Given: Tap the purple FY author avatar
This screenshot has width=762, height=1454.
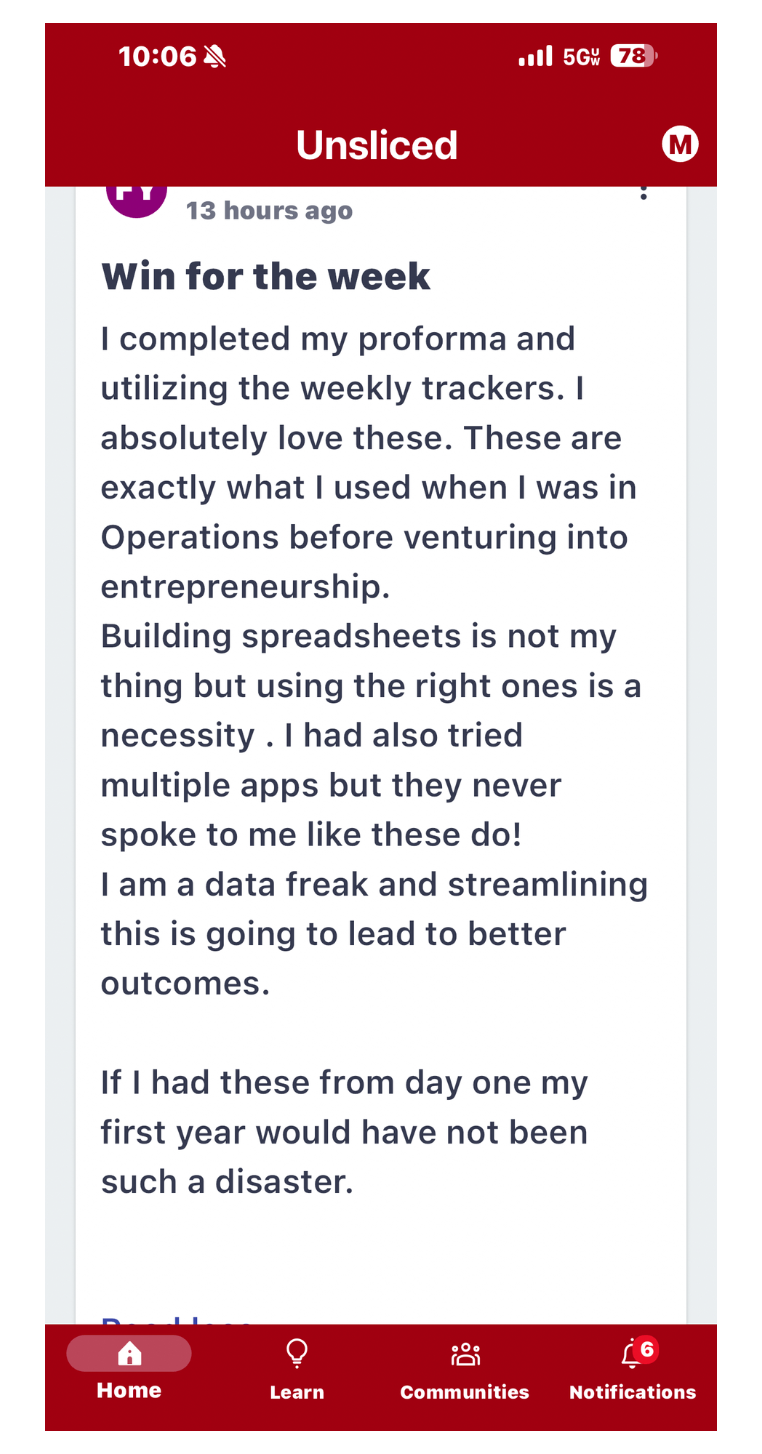Looking at the screenshot, I should click(x=136, y=197).
